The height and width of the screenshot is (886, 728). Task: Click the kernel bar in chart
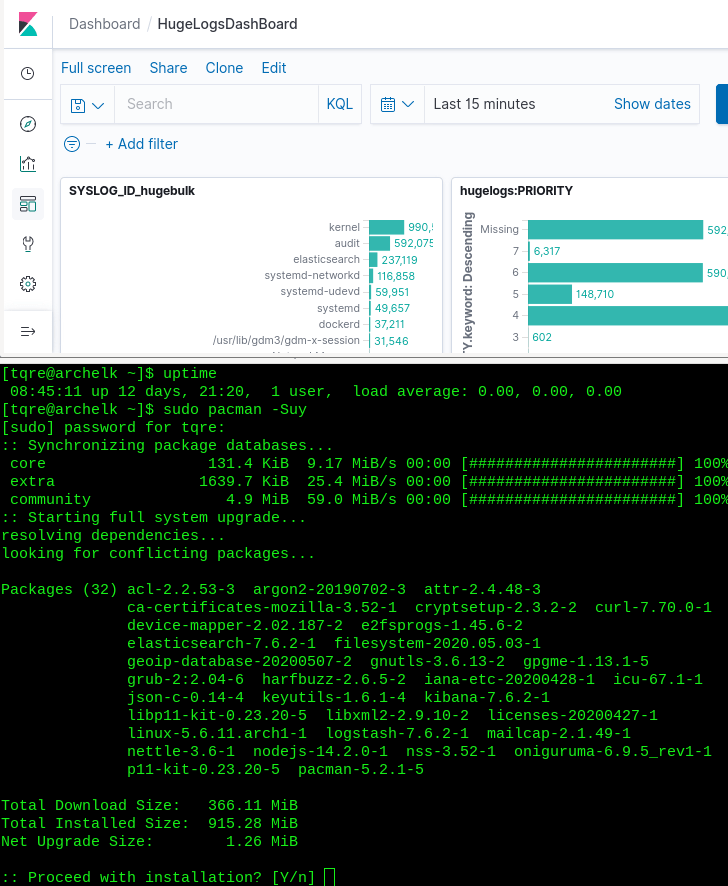pos(387,227)
